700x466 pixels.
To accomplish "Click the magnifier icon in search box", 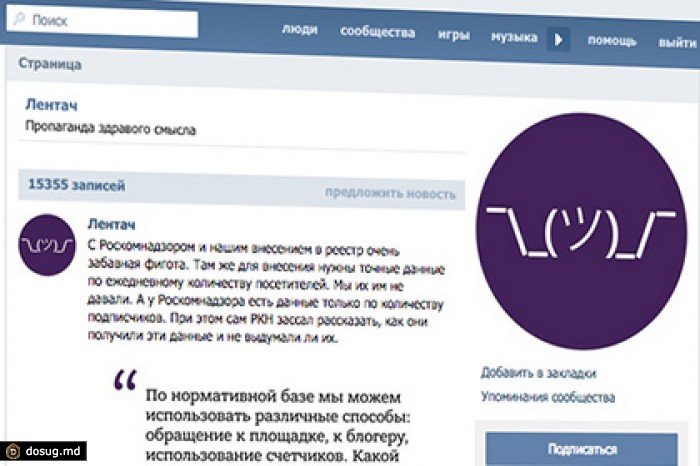I will point(19,18).
